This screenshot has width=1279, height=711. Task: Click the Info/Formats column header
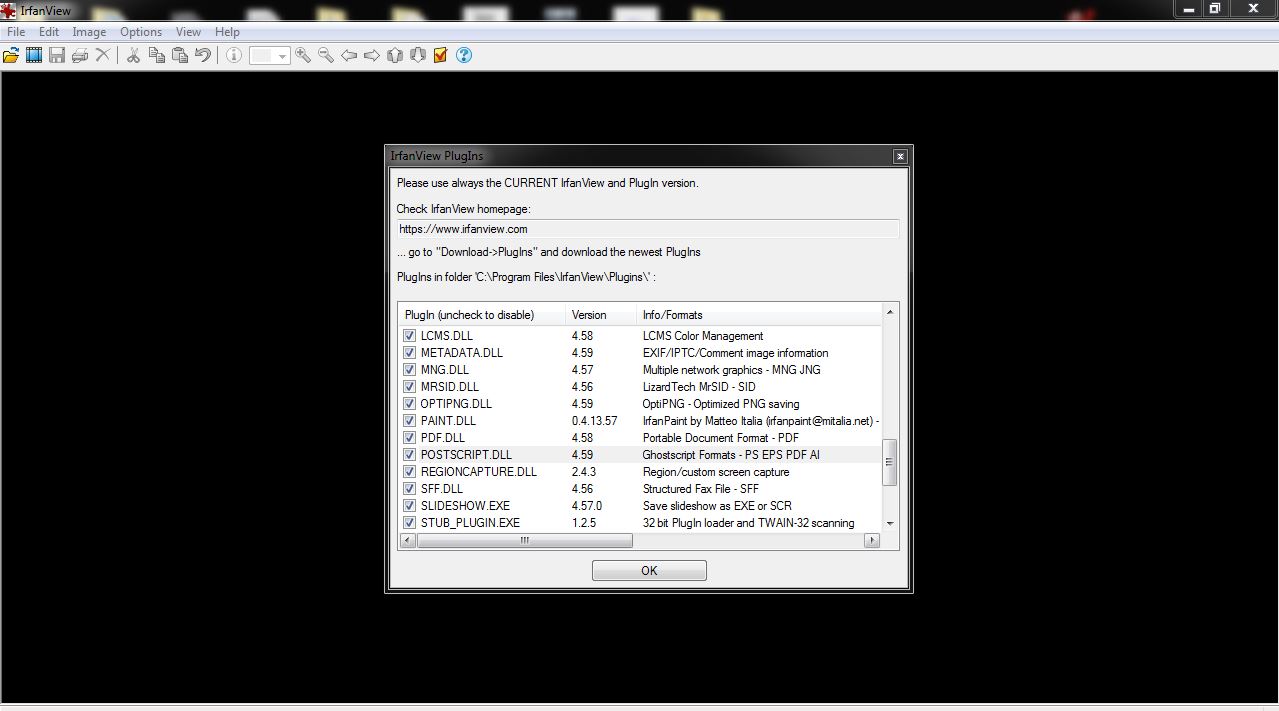point(759,315)
